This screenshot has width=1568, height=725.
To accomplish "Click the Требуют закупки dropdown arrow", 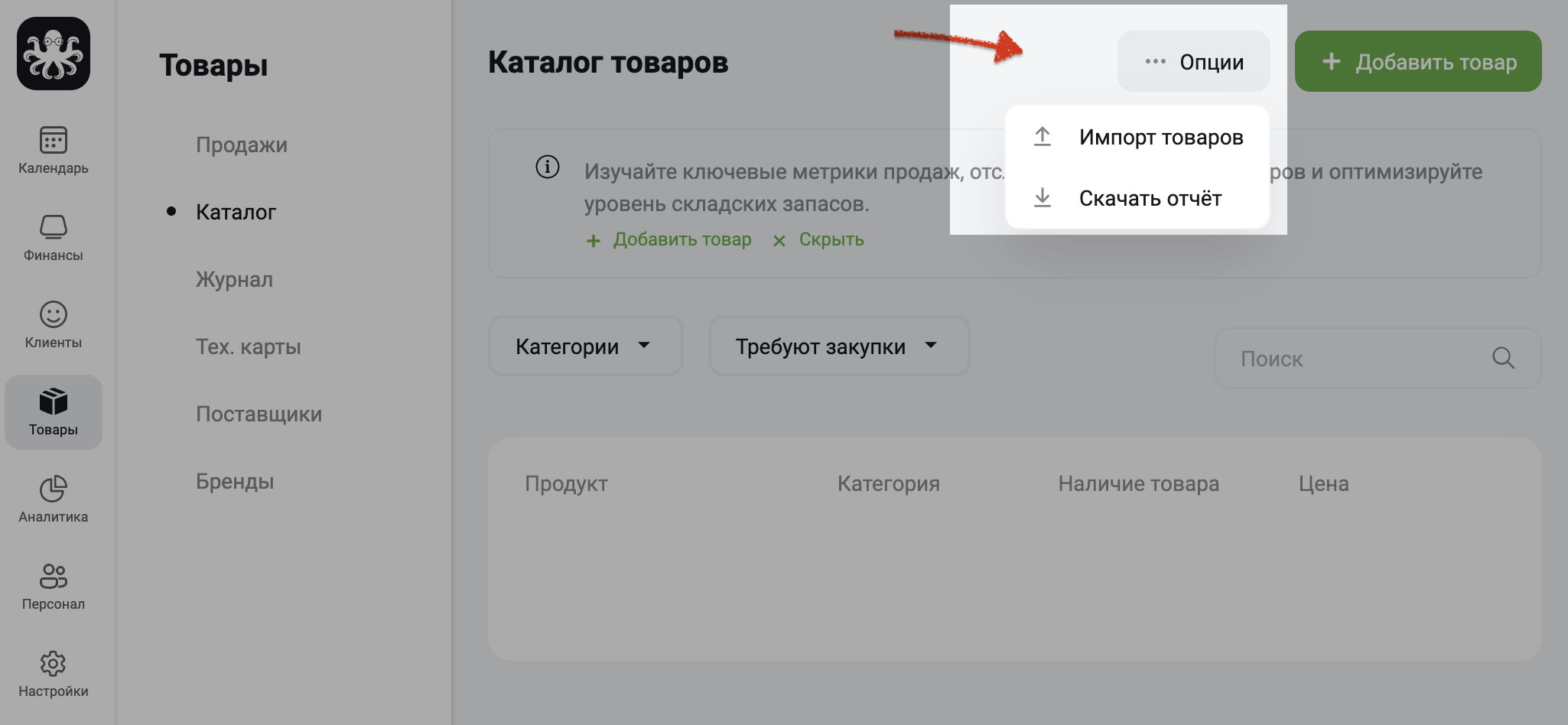I will 931,345.
